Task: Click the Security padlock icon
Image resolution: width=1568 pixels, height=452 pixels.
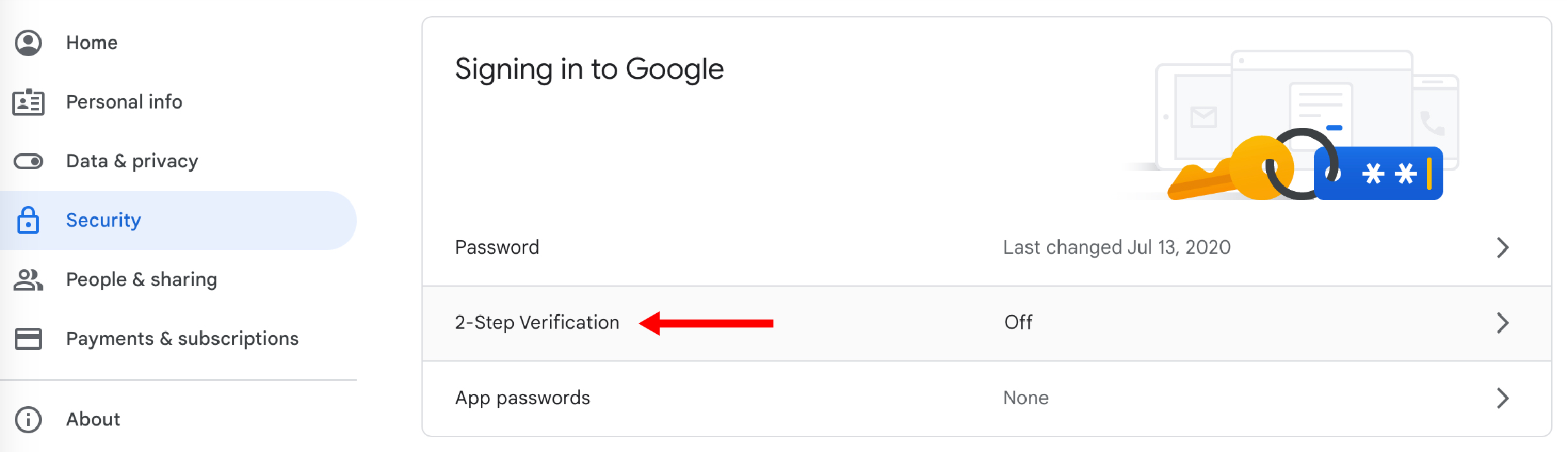Action: click(x=28, y=220)
